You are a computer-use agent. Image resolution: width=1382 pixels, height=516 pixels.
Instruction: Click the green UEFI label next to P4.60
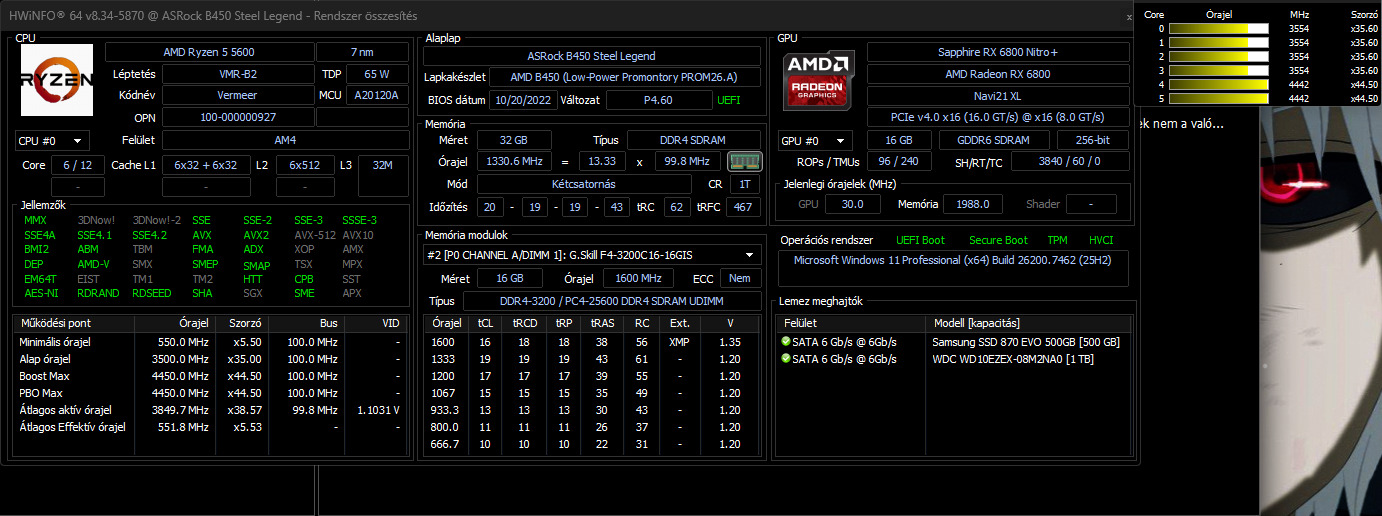pyautogui.click(x=729, y=100)
